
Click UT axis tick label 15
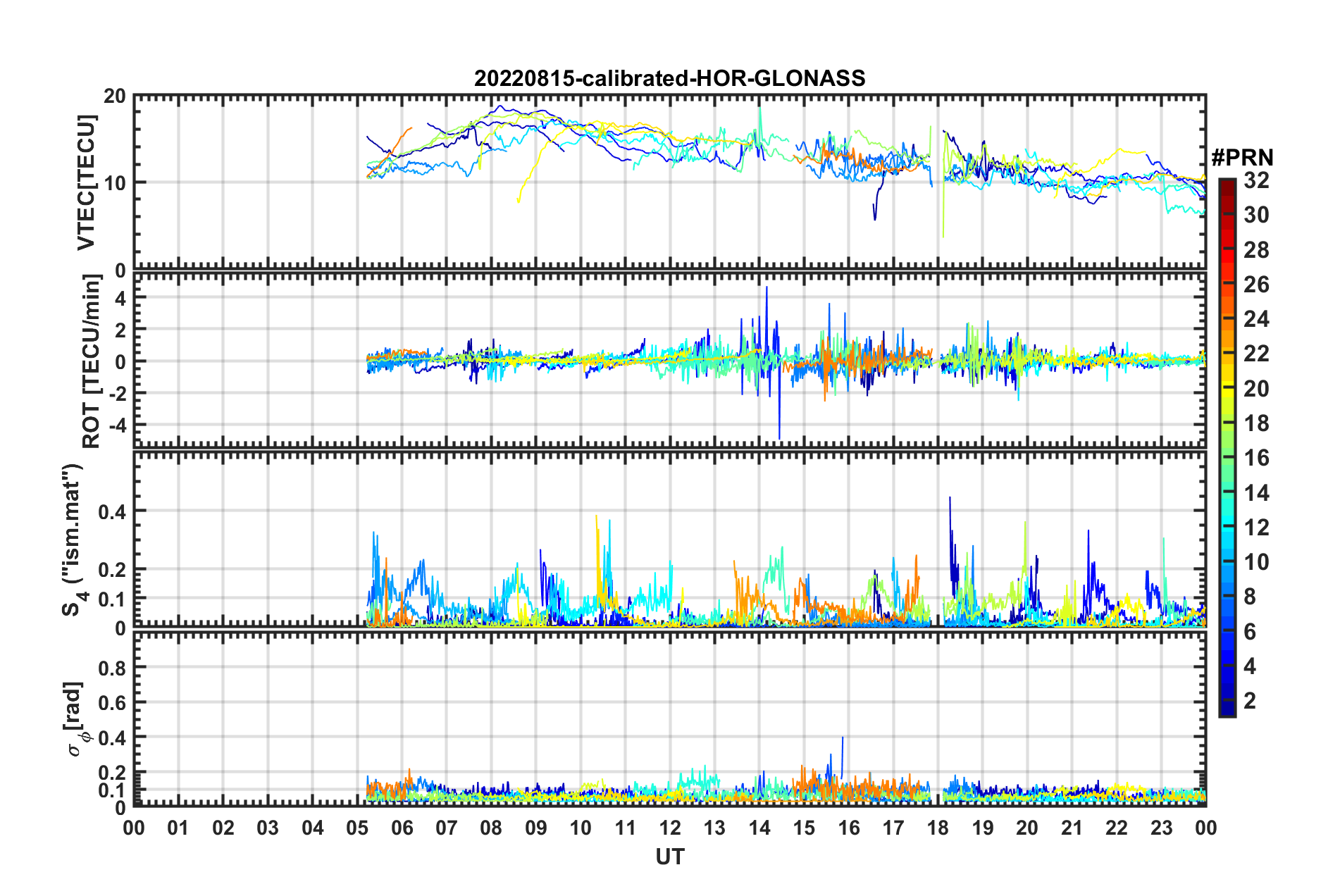[x=804, y=828]
